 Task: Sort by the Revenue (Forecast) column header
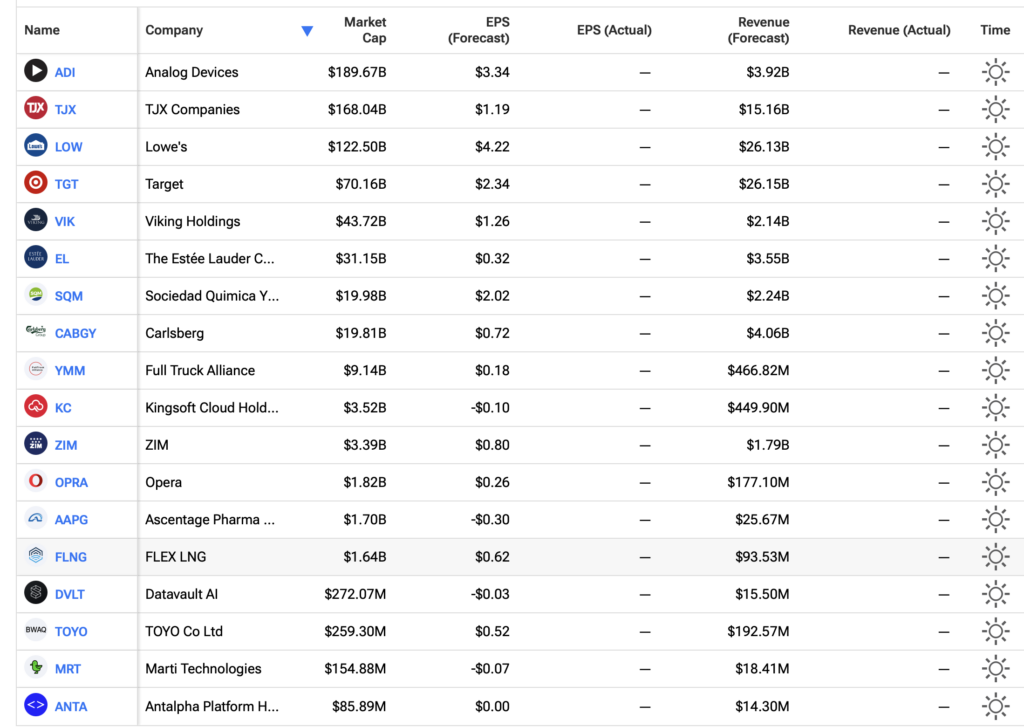[x=758, y=30]
